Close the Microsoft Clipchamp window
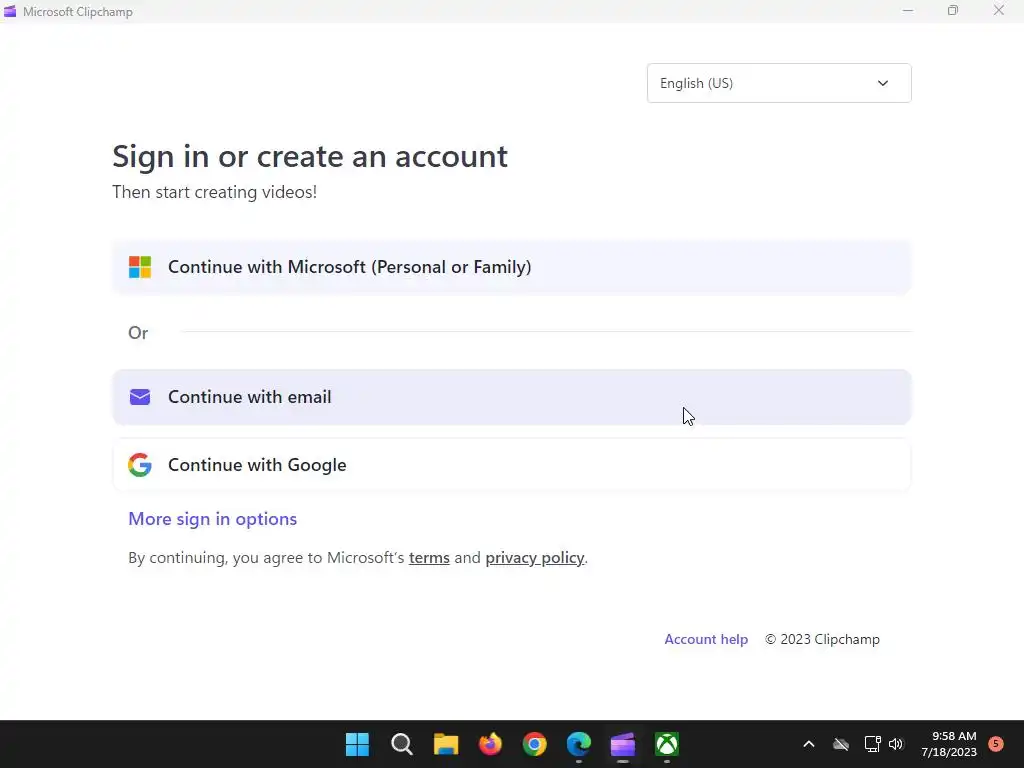Image resolution: width=1024 pixels, height=768 pixels. 999,11
